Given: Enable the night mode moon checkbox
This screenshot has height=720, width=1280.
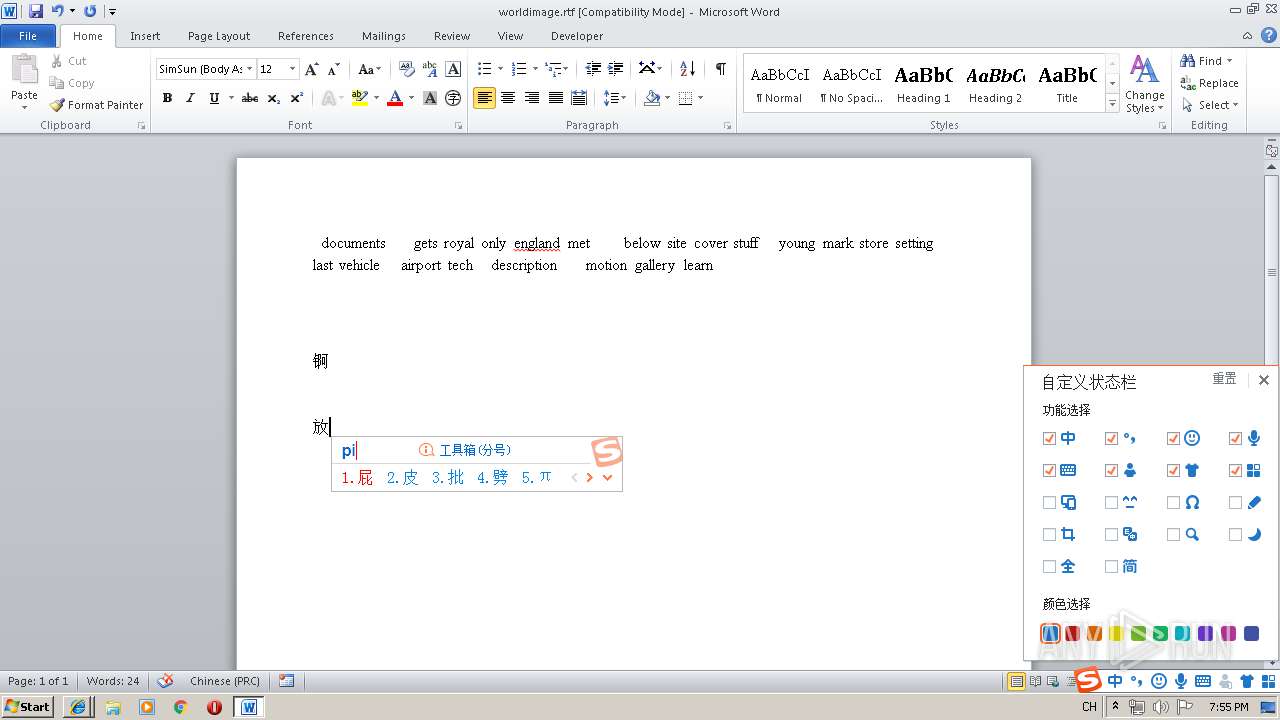Looking at the screenshot, I should [1235, 535].
